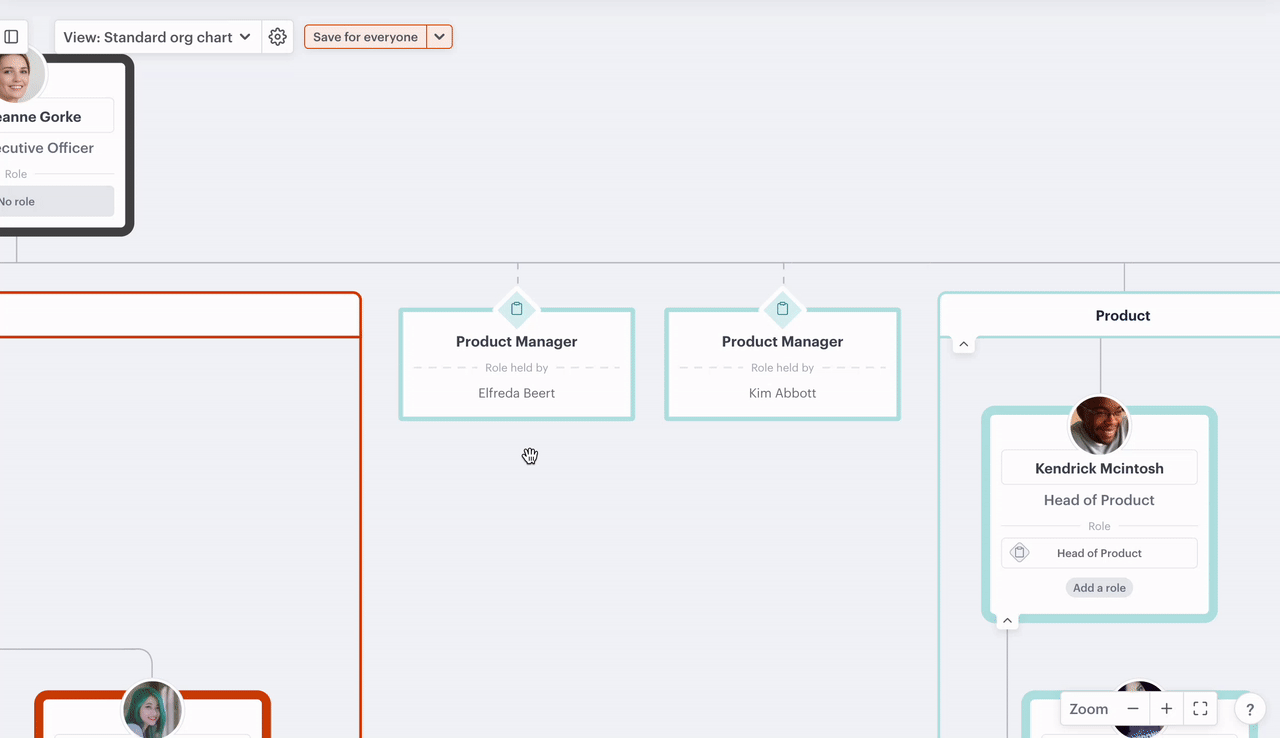Image resolution: width=1280 pixels, height=738 pixels.
Task: Click Add a role for Kendrick Mcintosh
Action: click(1099, 588)
